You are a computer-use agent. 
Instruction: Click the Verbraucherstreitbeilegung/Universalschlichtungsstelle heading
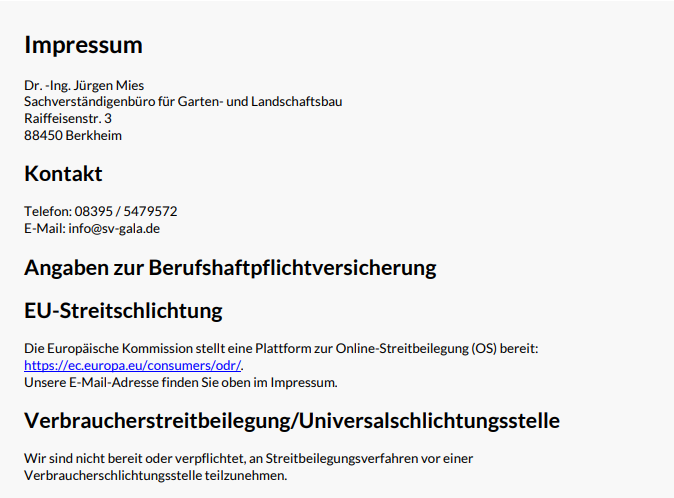[x=291, y=420]
